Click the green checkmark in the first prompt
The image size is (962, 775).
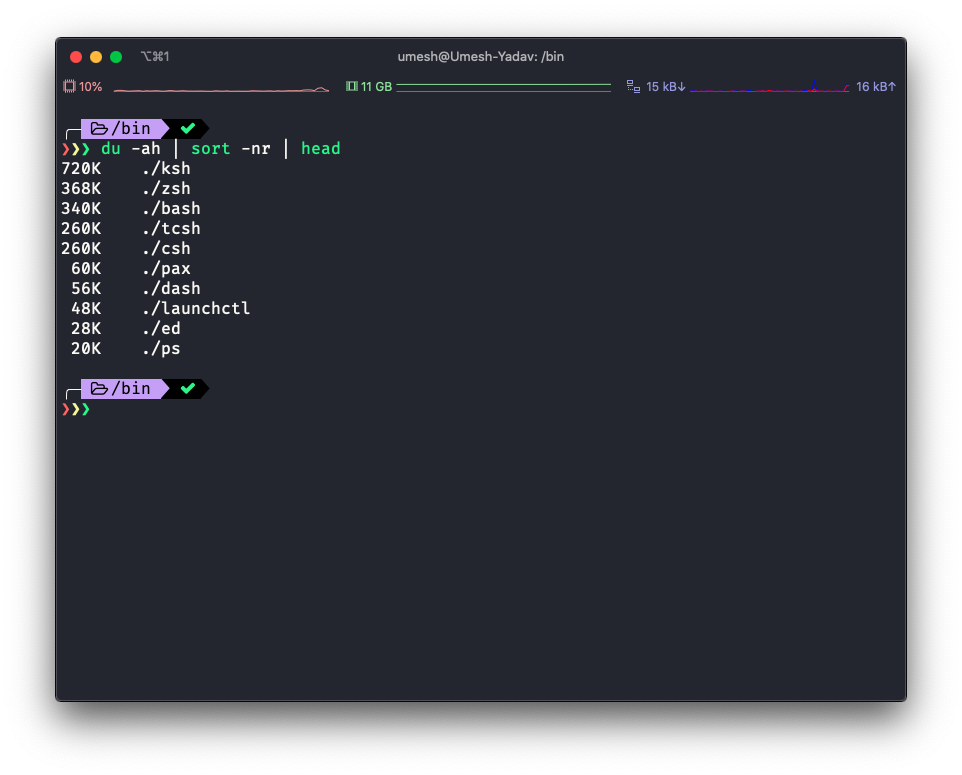pos(187,128)
